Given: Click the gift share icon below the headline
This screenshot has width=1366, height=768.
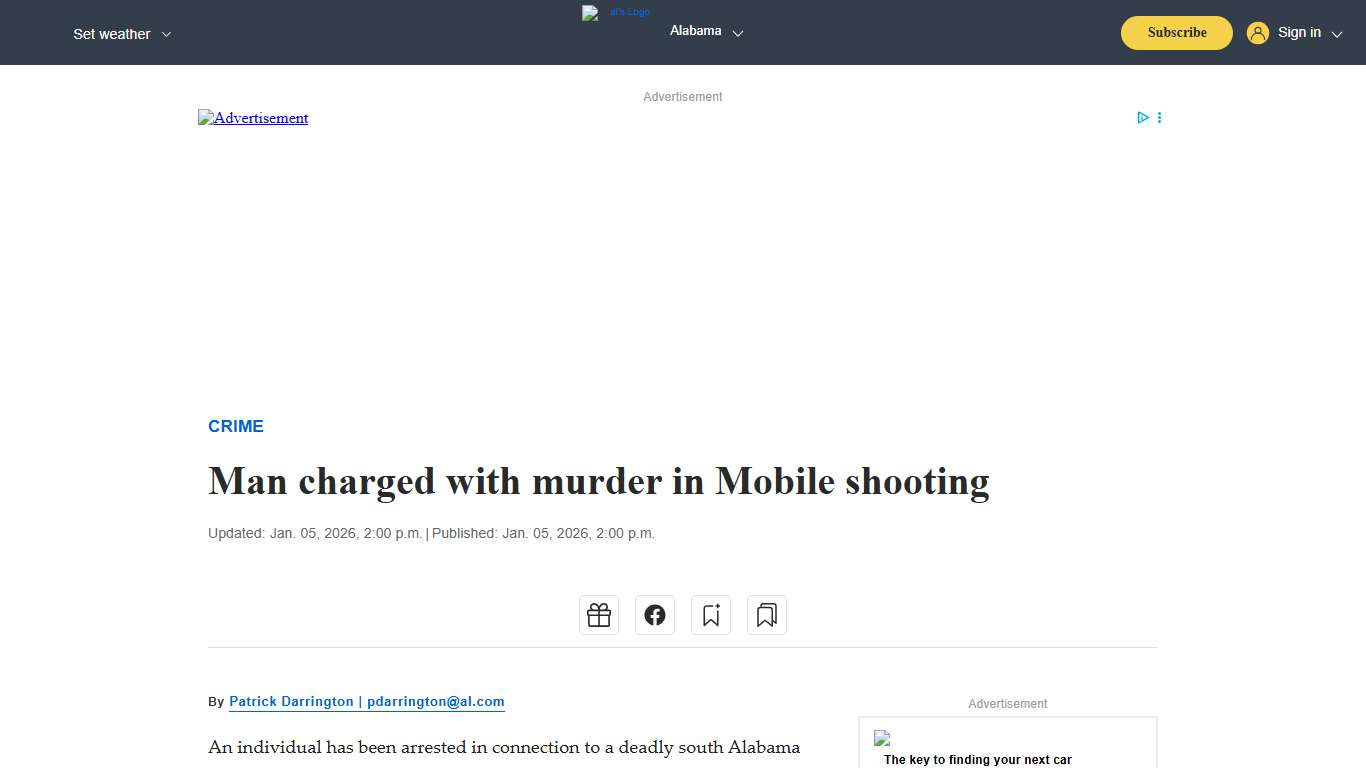Looking at the screenshot, I should [x=598, y=614].
